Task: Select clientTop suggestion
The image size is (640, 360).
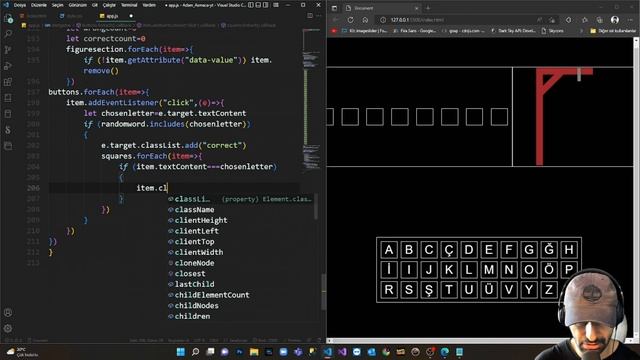Action: pyautogui.click(x=241, y=242)
